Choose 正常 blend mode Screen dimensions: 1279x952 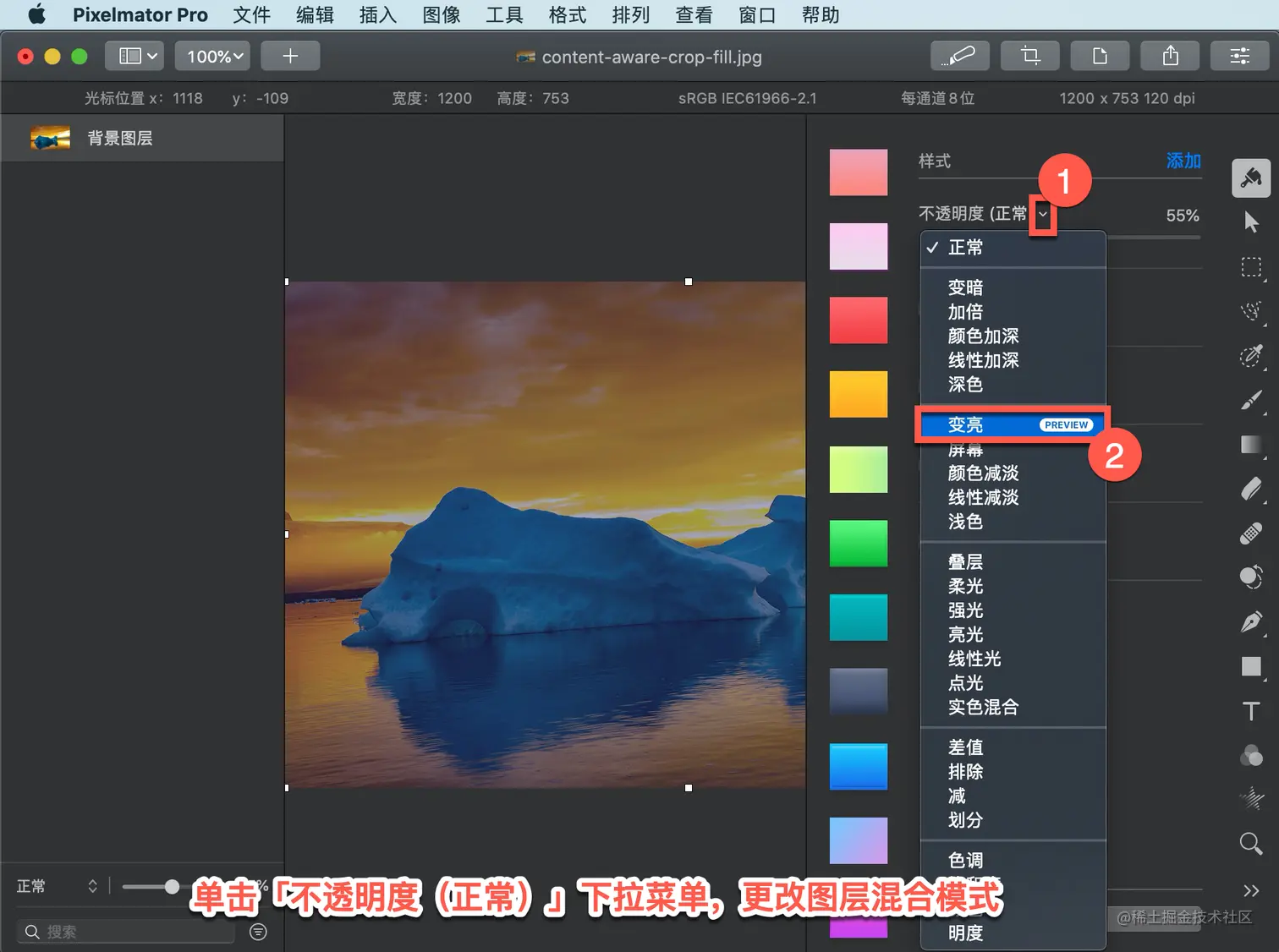coord(1013,247)
